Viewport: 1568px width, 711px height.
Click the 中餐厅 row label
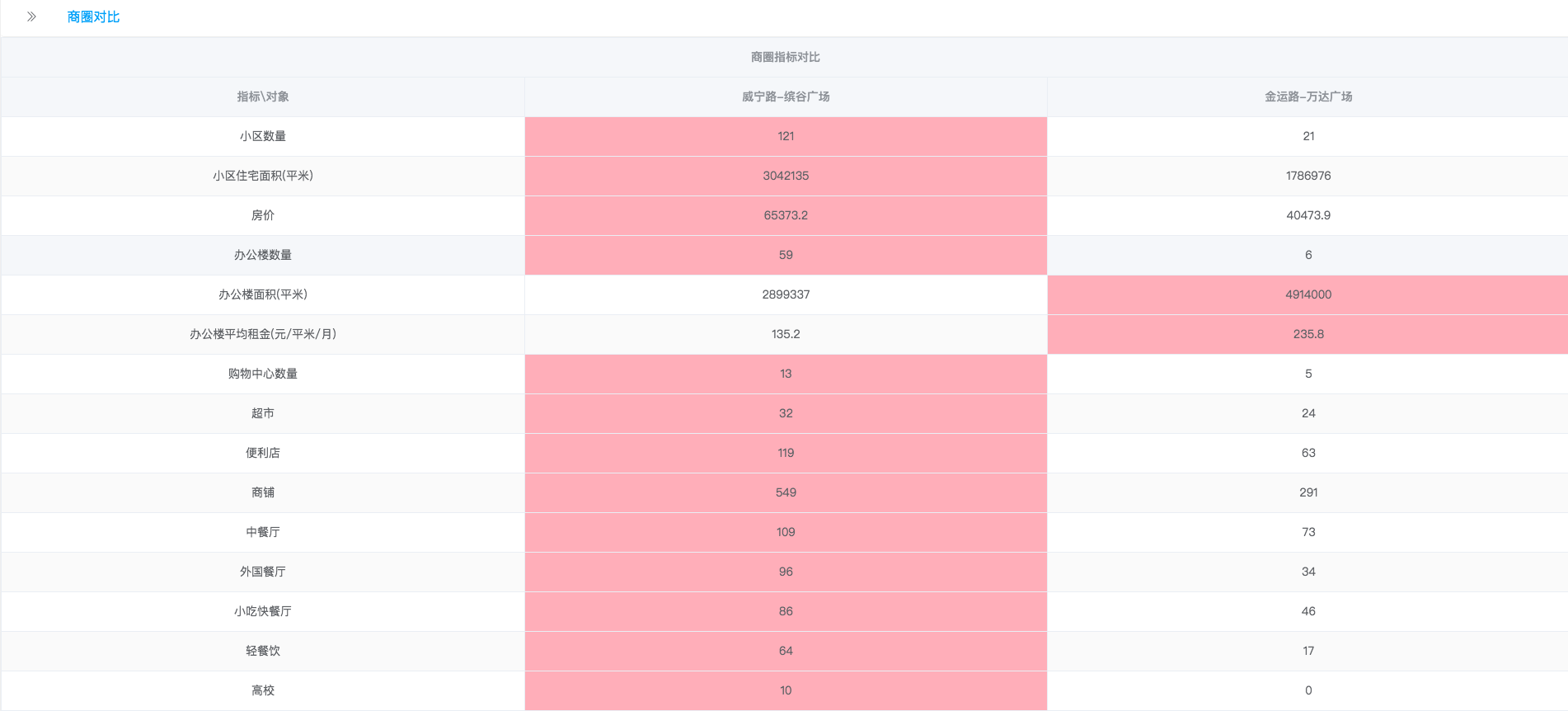click(263, 532)
